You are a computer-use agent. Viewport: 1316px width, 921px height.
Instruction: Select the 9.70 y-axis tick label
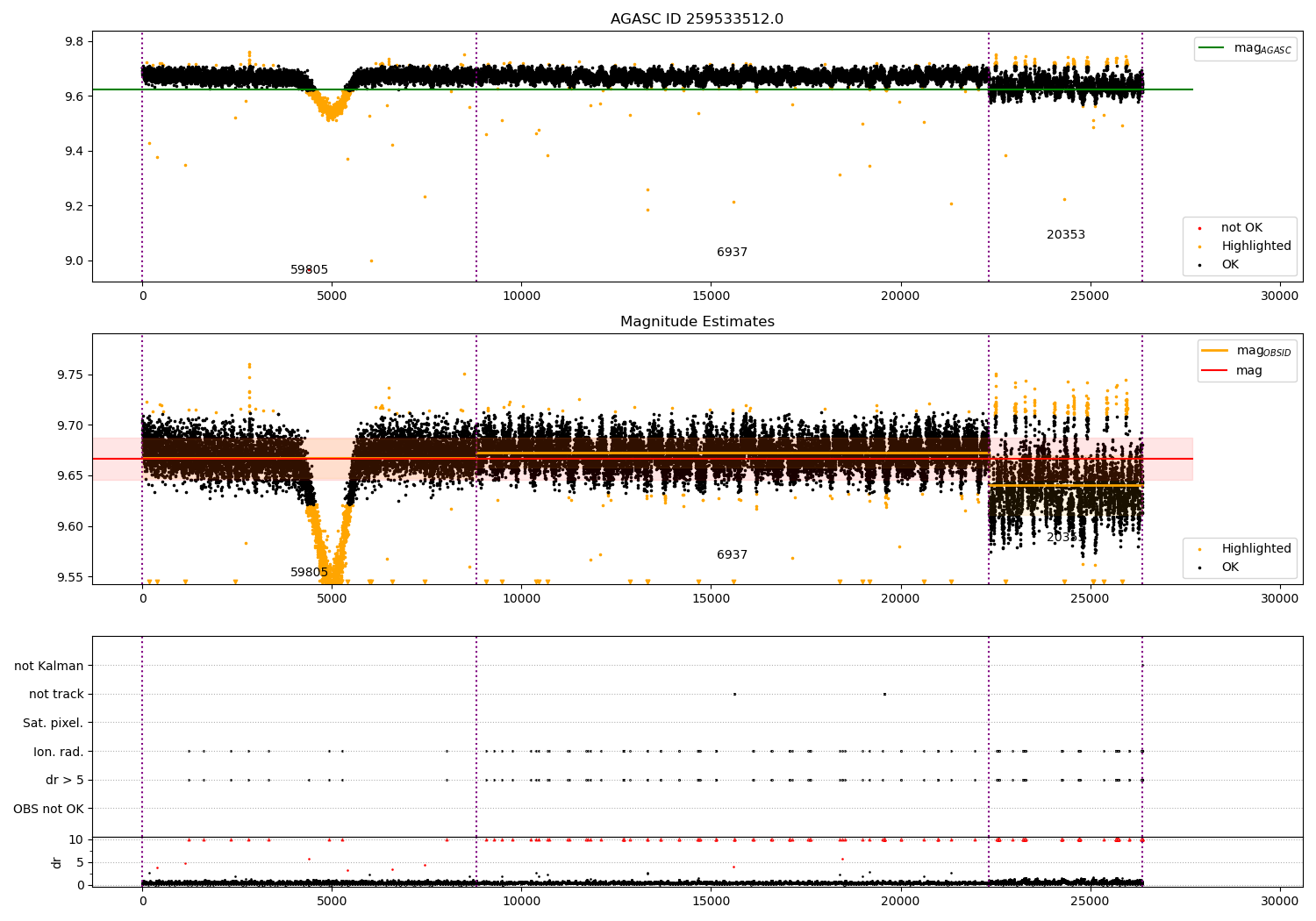pyautogui.click(x=70, y=425)
